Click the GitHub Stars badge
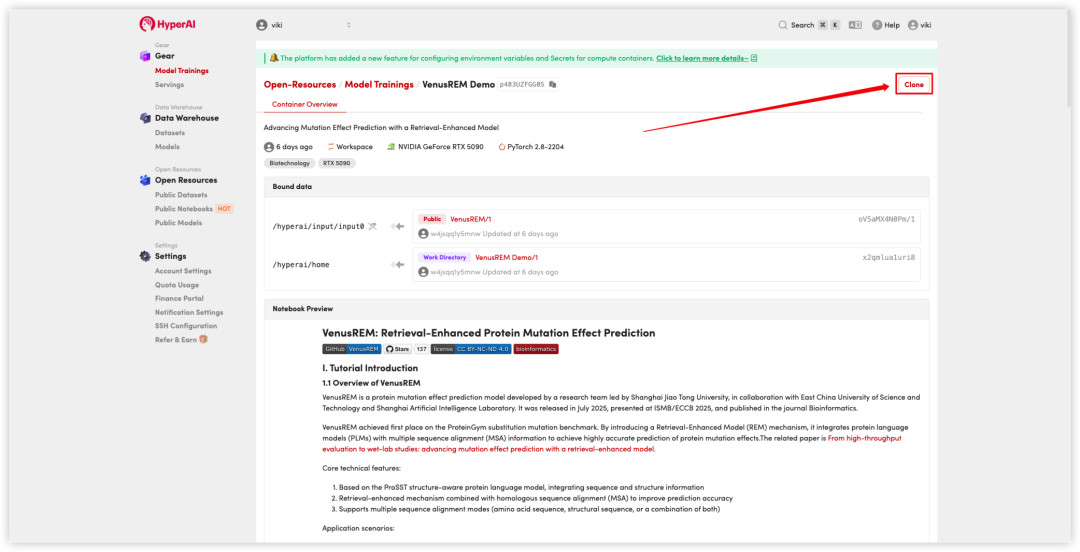This screenshot has width=1080, height=552. coord(397,349)
